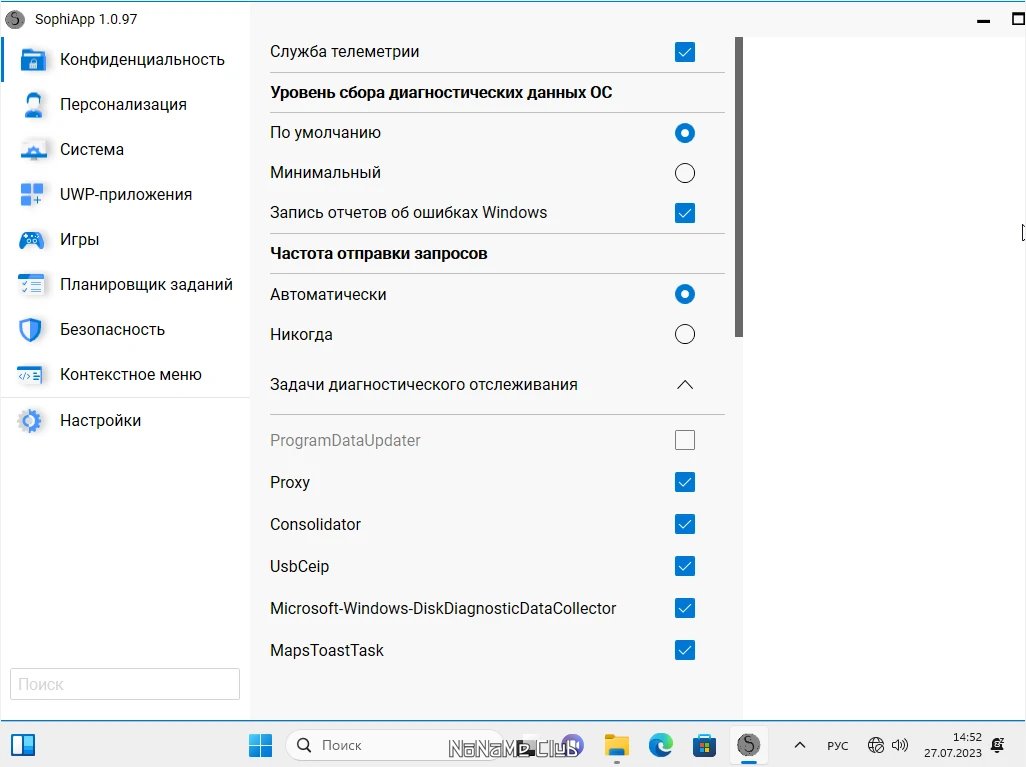Image resolution: width=1026 pixels, height=767 pixels.
Task: Click the Настройки gear icon
Action: [30, 421]
